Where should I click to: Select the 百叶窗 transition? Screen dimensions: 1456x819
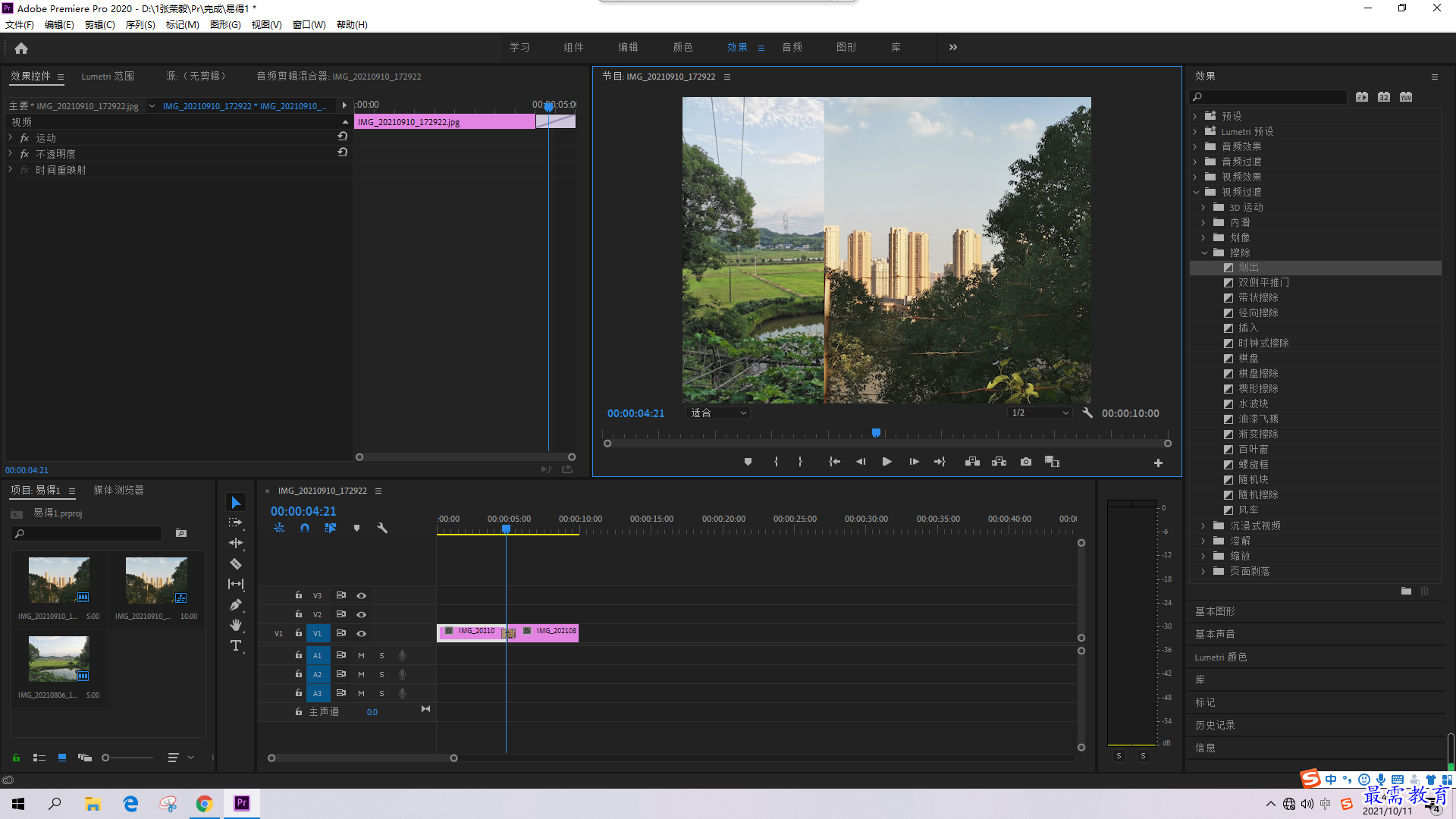pyautogui.click(x=1253, y=450)
